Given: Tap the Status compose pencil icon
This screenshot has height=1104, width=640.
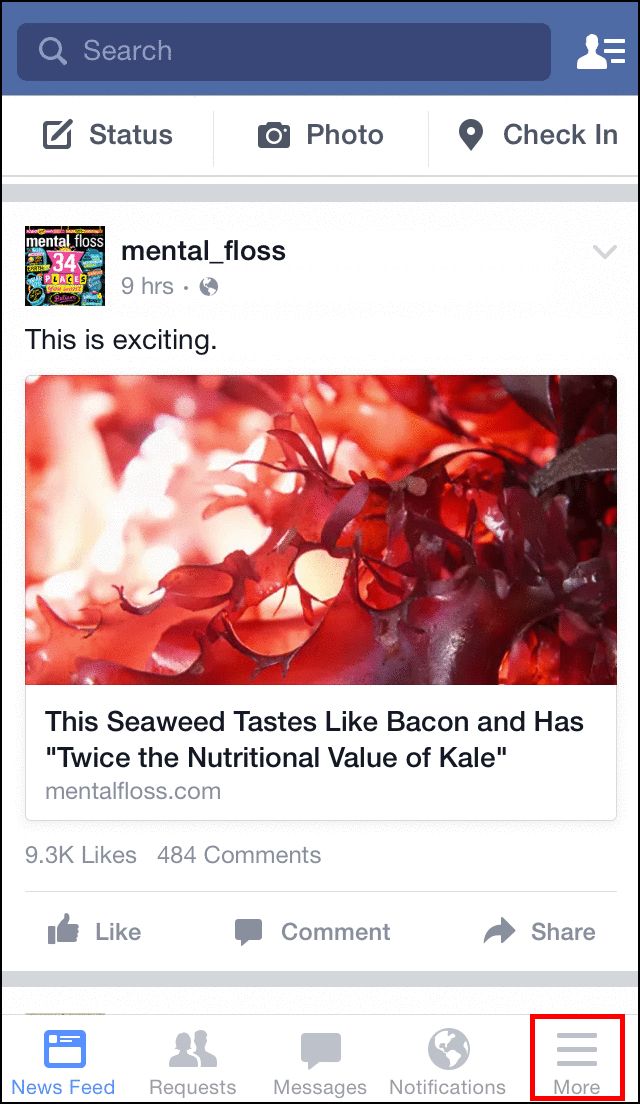Looking at the screenshot, I should [x=58, y=135].
